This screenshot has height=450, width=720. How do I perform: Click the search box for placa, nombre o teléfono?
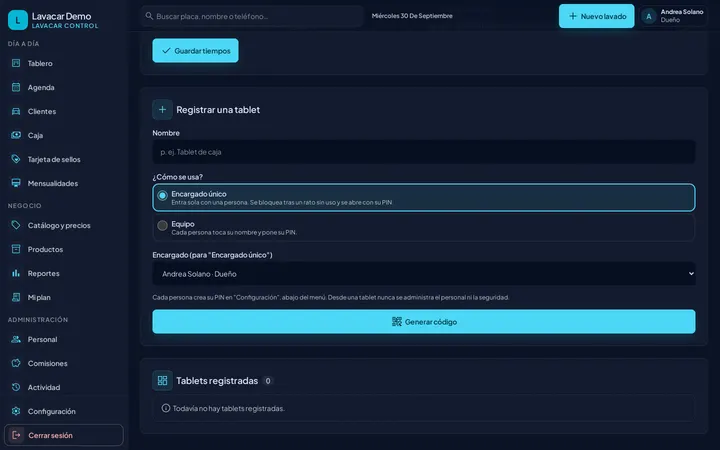(252, 16)
